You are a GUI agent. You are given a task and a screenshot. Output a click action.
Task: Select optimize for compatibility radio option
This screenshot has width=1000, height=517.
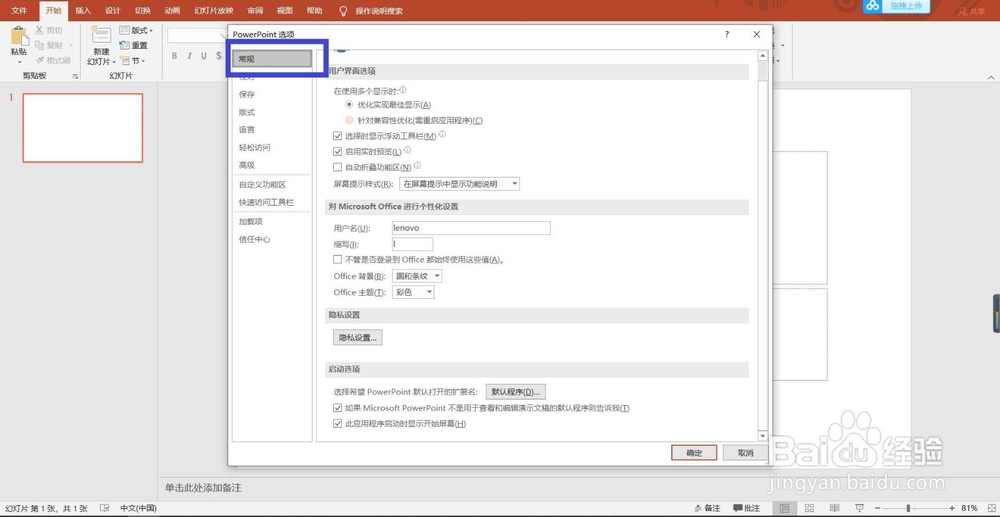coord(349,120)
